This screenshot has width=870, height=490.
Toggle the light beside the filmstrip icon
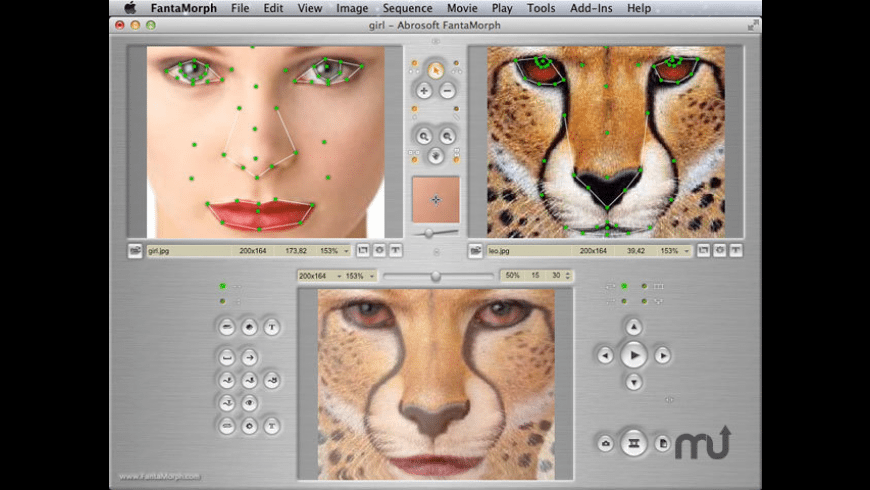click(644, 286)
